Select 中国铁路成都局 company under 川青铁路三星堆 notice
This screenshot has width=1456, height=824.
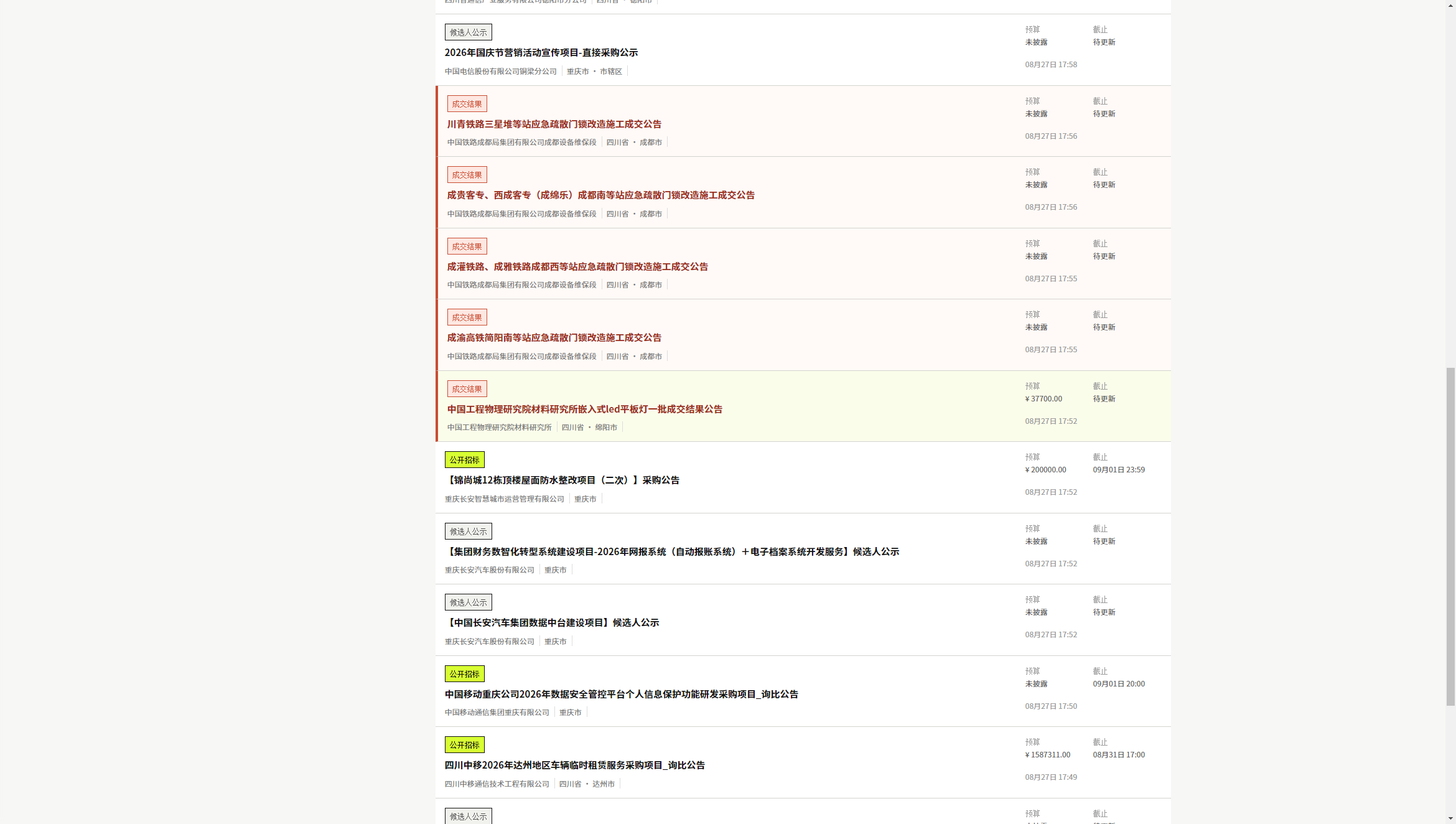click(521, 143)
